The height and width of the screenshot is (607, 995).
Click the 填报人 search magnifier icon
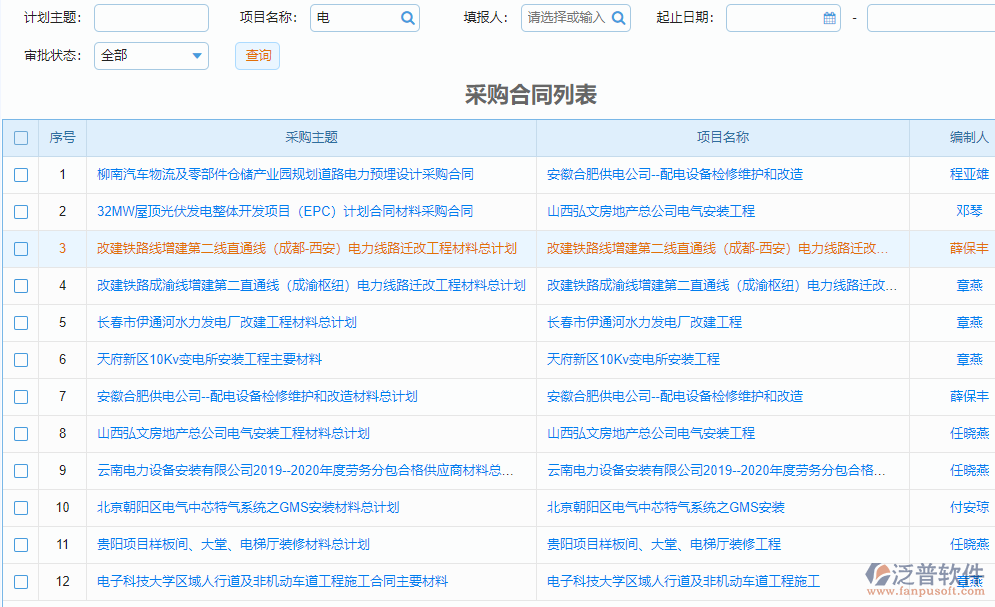click(x=618, y=18)
